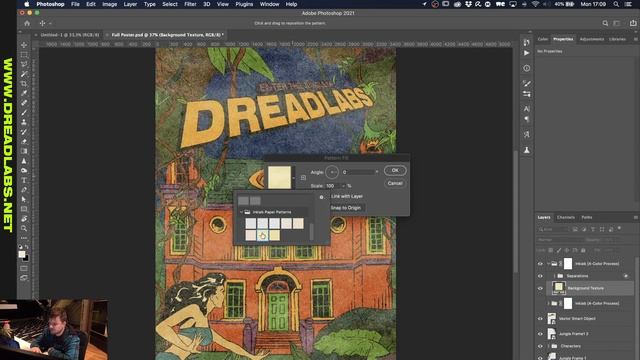The image size is (640, 360).
Task: Click the Share icon in options bar
Action: click(633, 23)
